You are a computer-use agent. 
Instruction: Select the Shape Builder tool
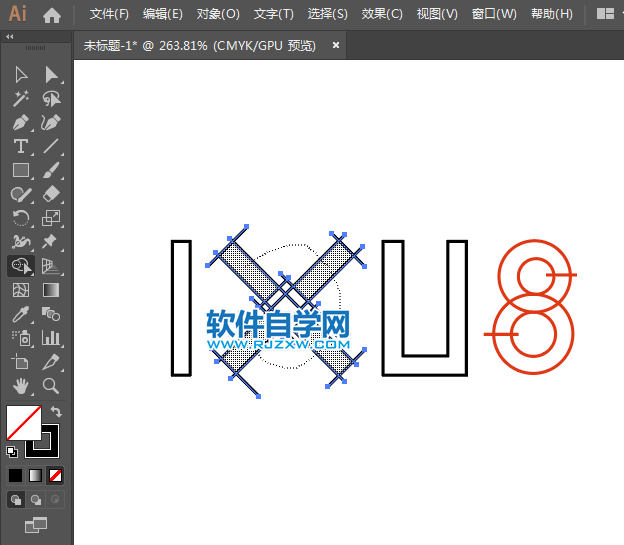(x=21, y=266)
